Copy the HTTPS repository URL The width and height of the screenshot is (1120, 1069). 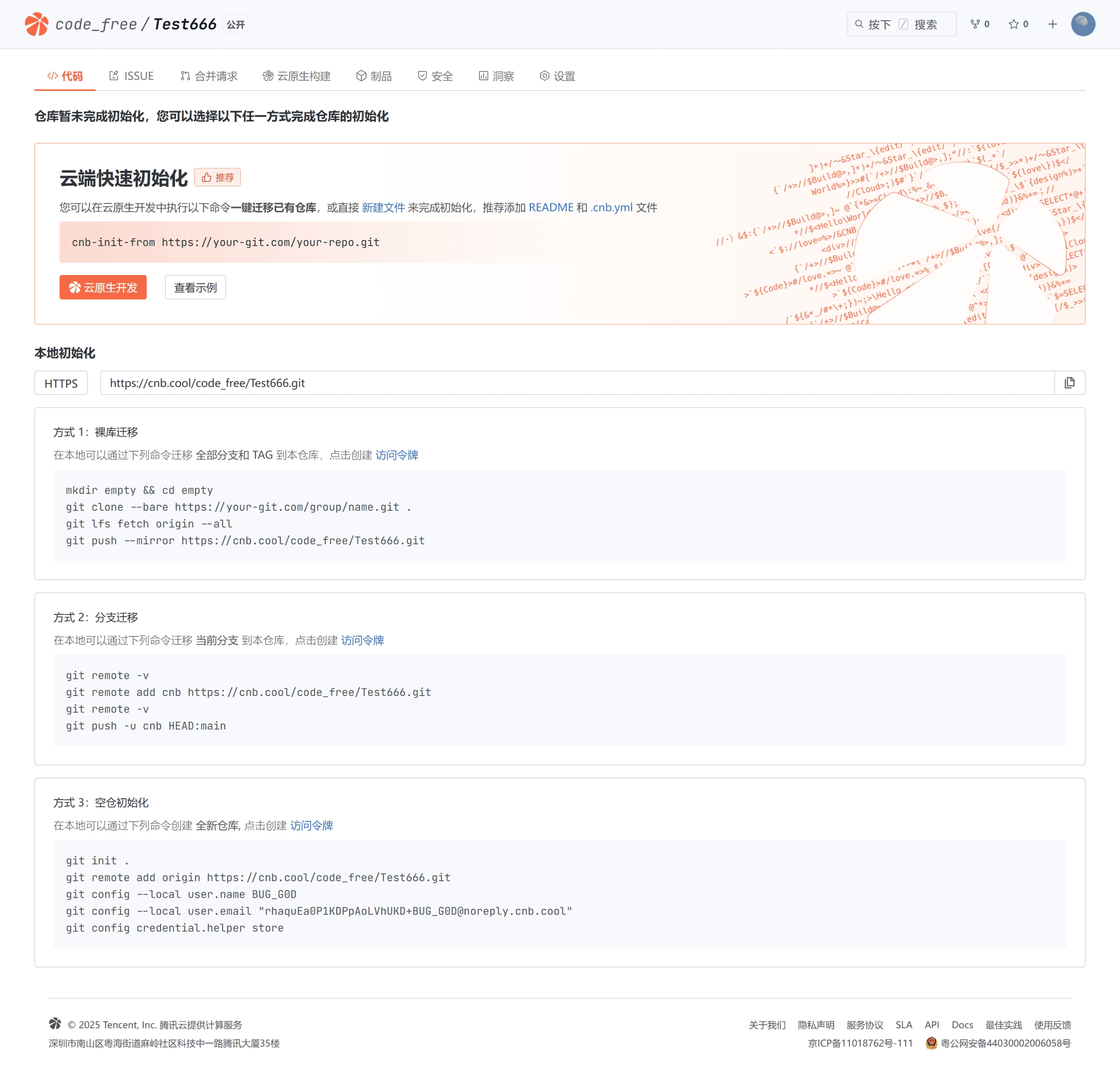1069,383
